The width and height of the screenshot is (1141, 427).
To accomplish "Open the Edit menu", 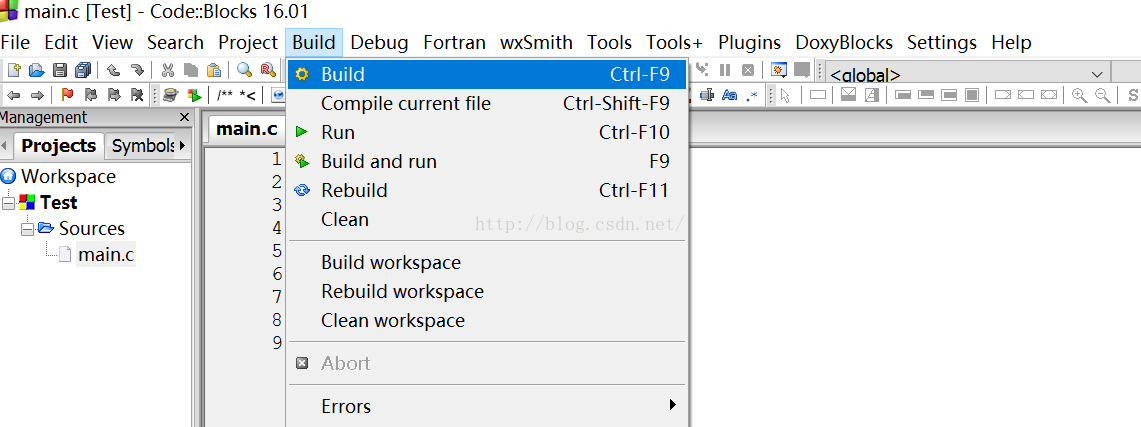I will pyautogui.click(x=61, y=43).
